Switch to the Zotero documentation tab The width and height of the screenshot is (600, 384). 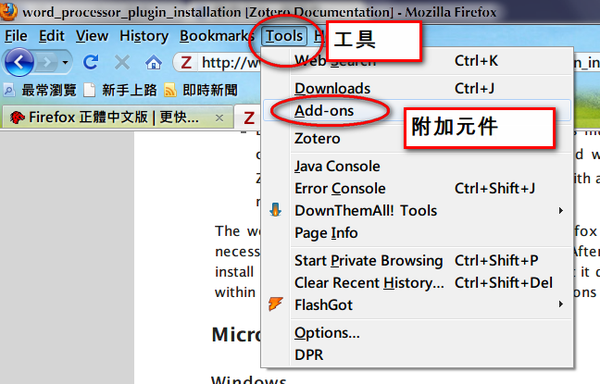249,118
